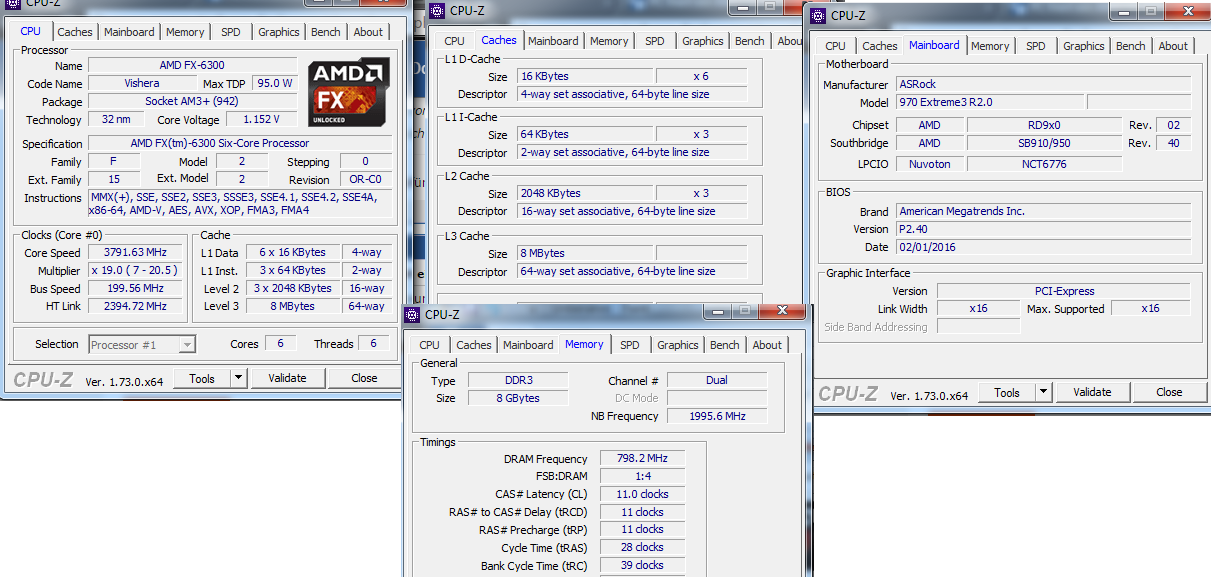This screenshot has height=577, width=1211.
Task: Click the Close button in the Mainboard window
Action: coord(1170,392)
